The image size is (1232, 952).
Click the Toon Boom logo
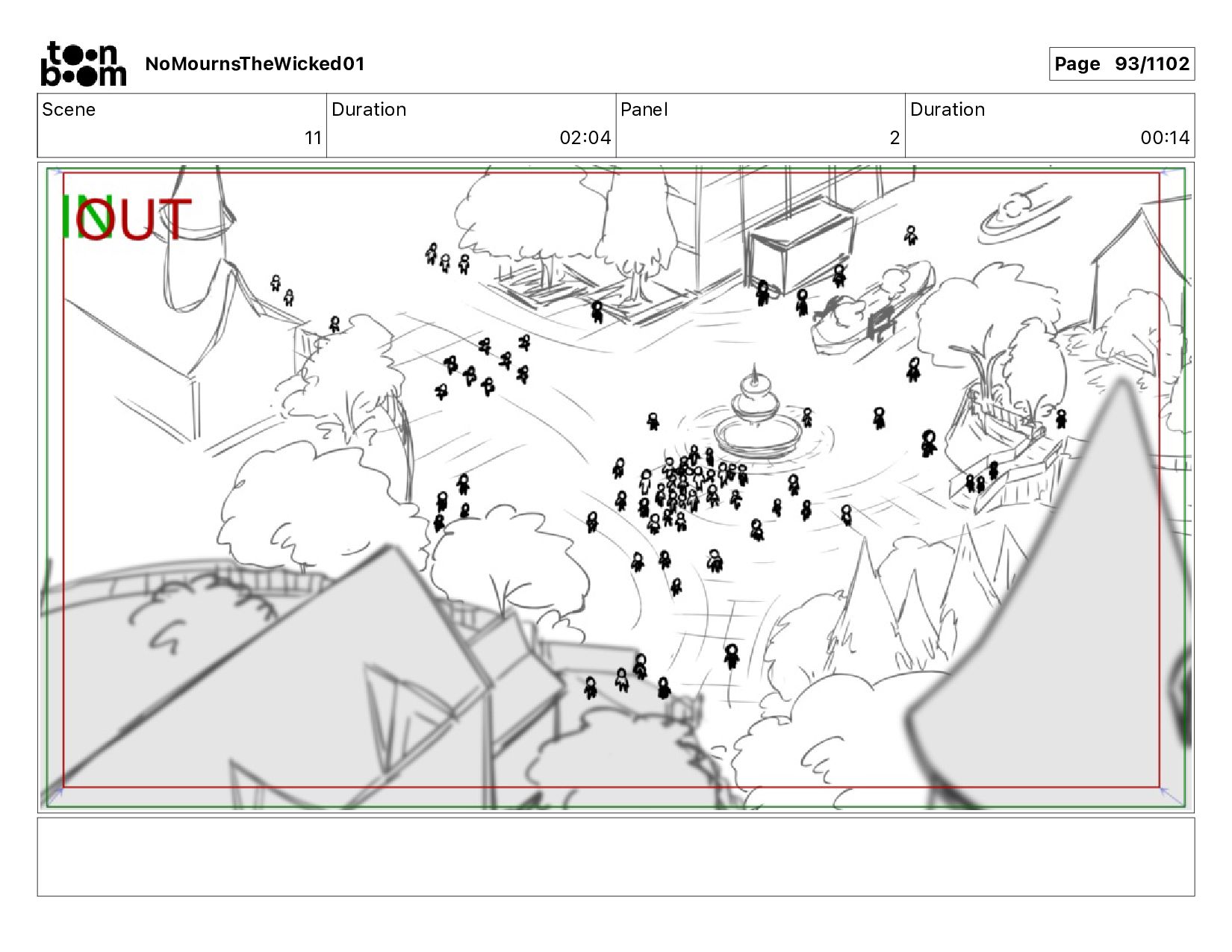[83, 63]
